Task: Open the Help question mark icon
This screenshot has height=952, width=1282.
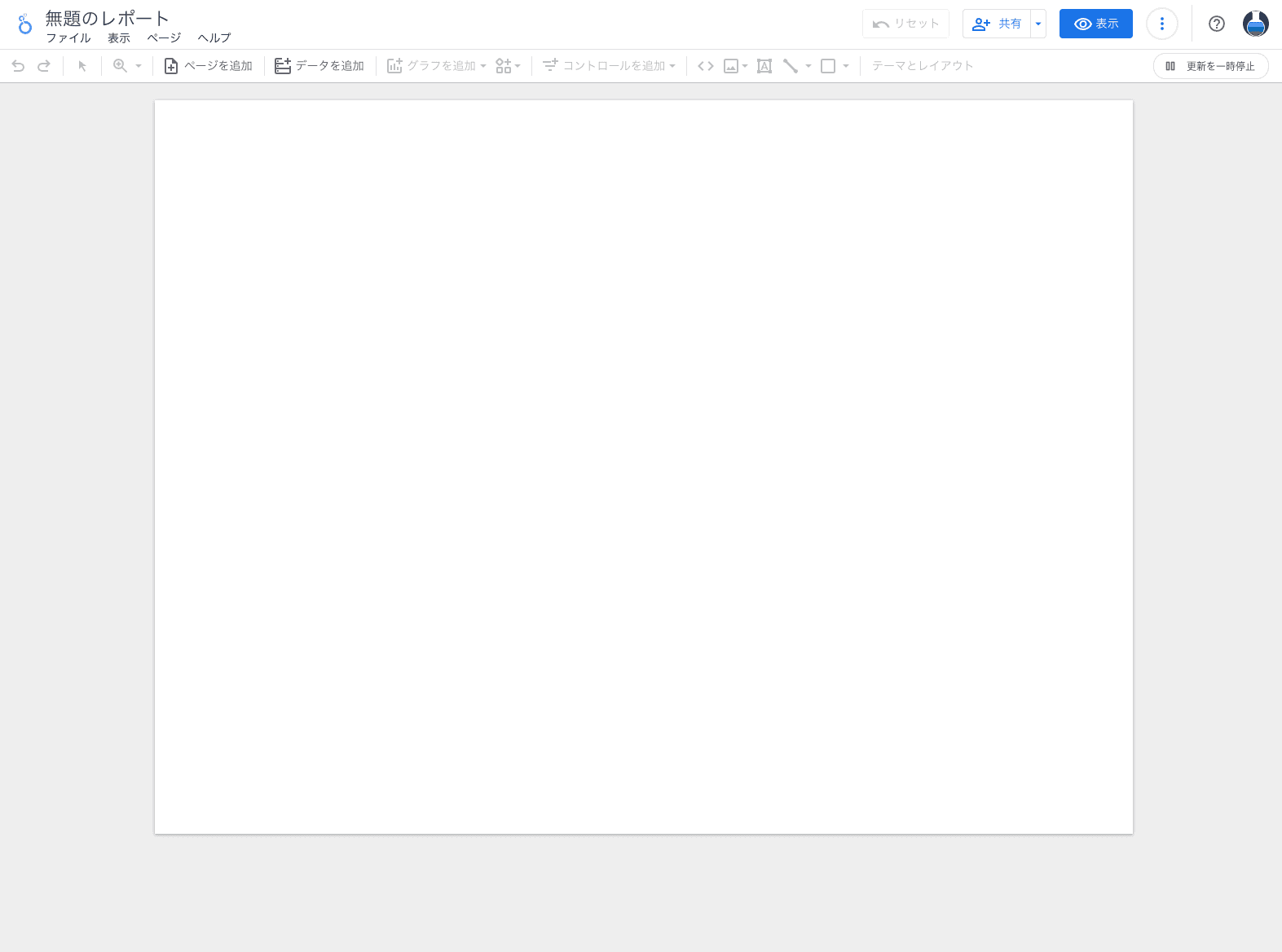Action: (1217, 24)
